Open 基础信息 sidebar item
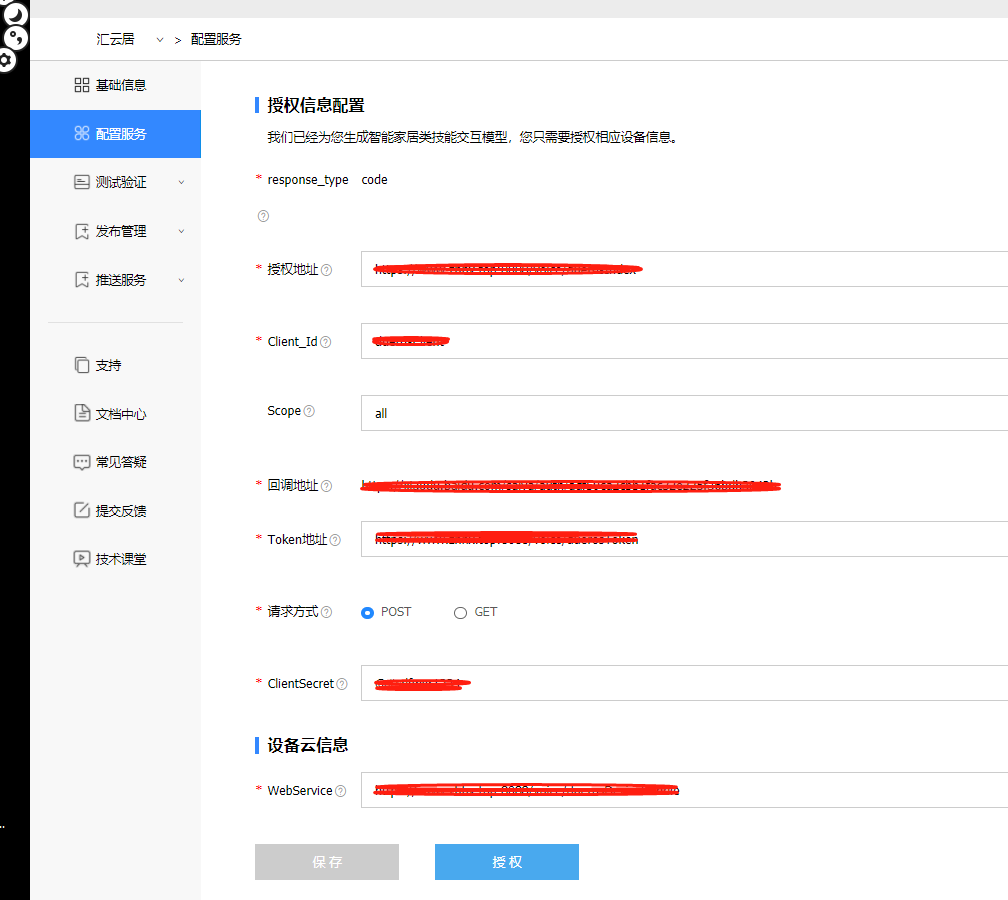 click(x=115, y=85)
